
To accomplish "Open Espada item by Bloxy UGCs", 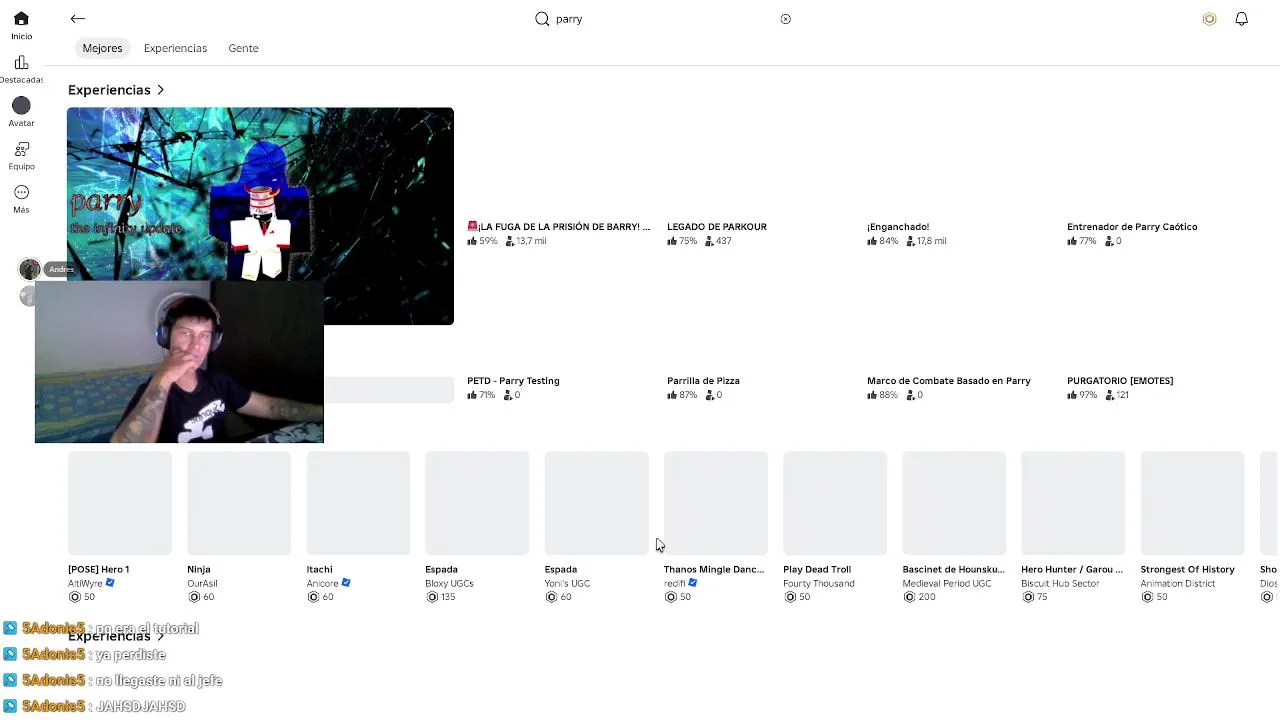I will coord(477,503).
